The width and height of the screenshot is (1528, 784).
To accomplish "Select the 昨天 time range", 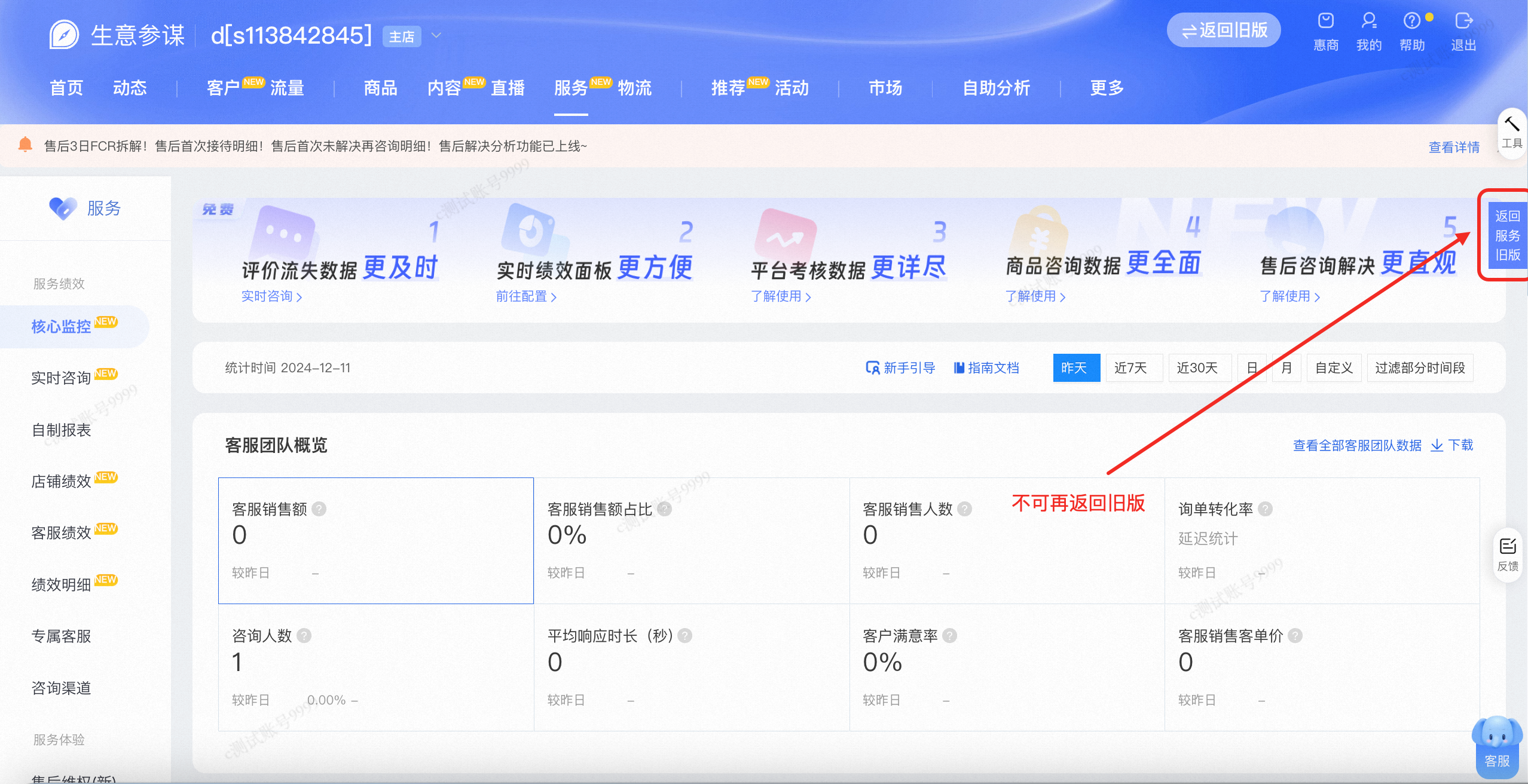I will [1076, 367].
